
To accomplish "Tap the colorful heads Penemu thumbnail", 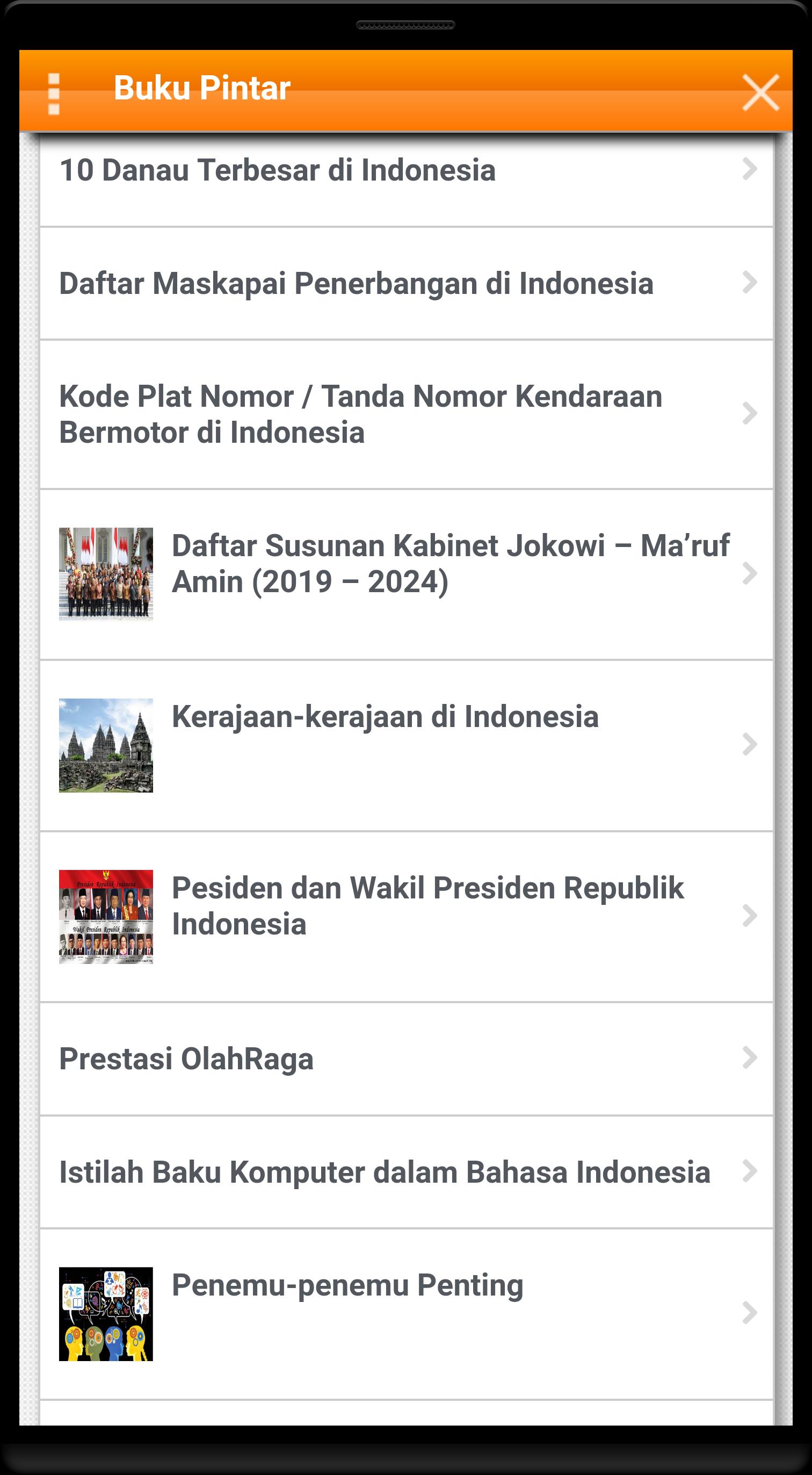I will point(106,1313).
